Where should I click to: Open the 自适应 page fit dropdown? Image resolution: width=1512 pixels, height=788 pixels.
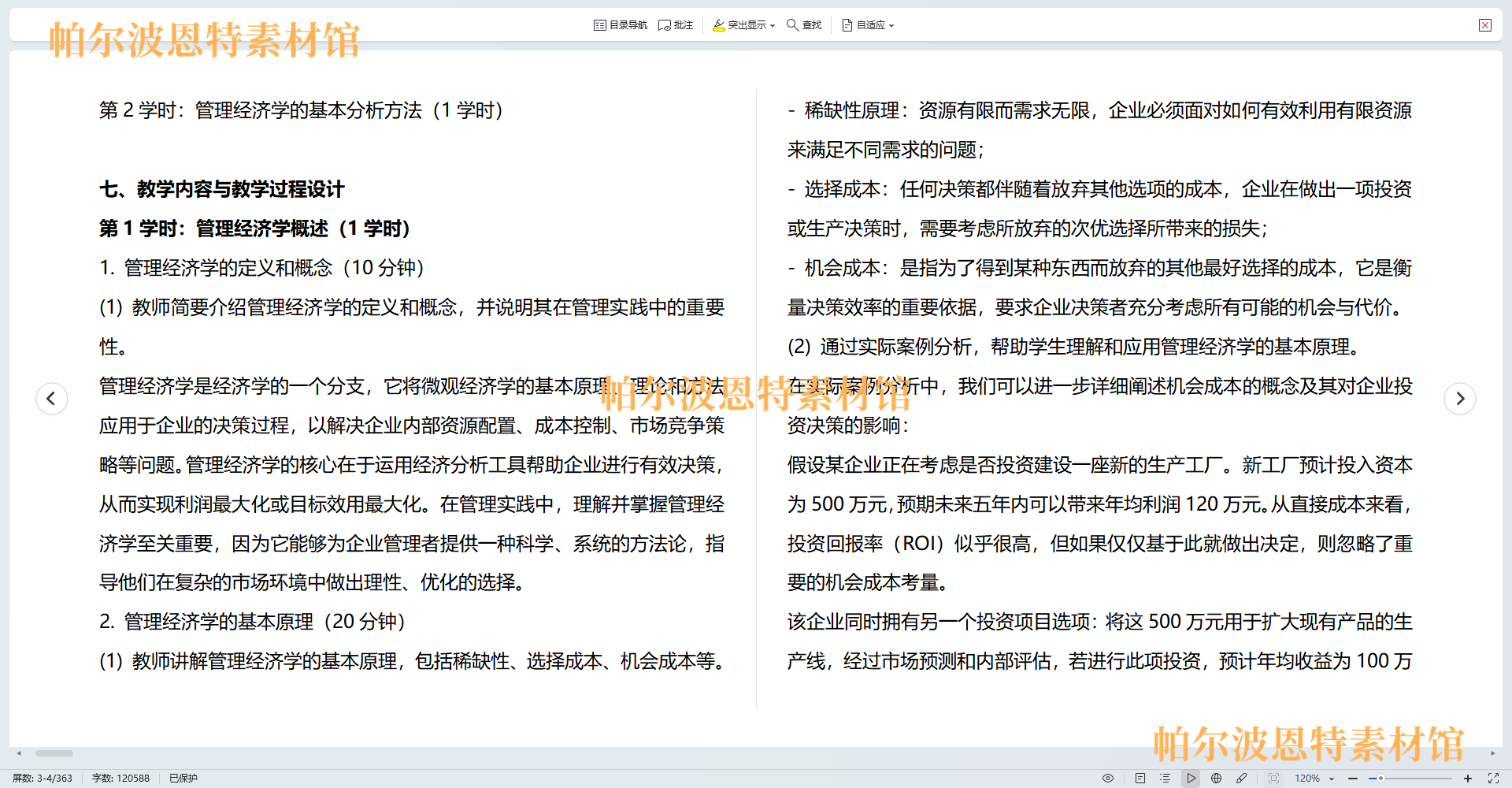(x=868, y=25)
